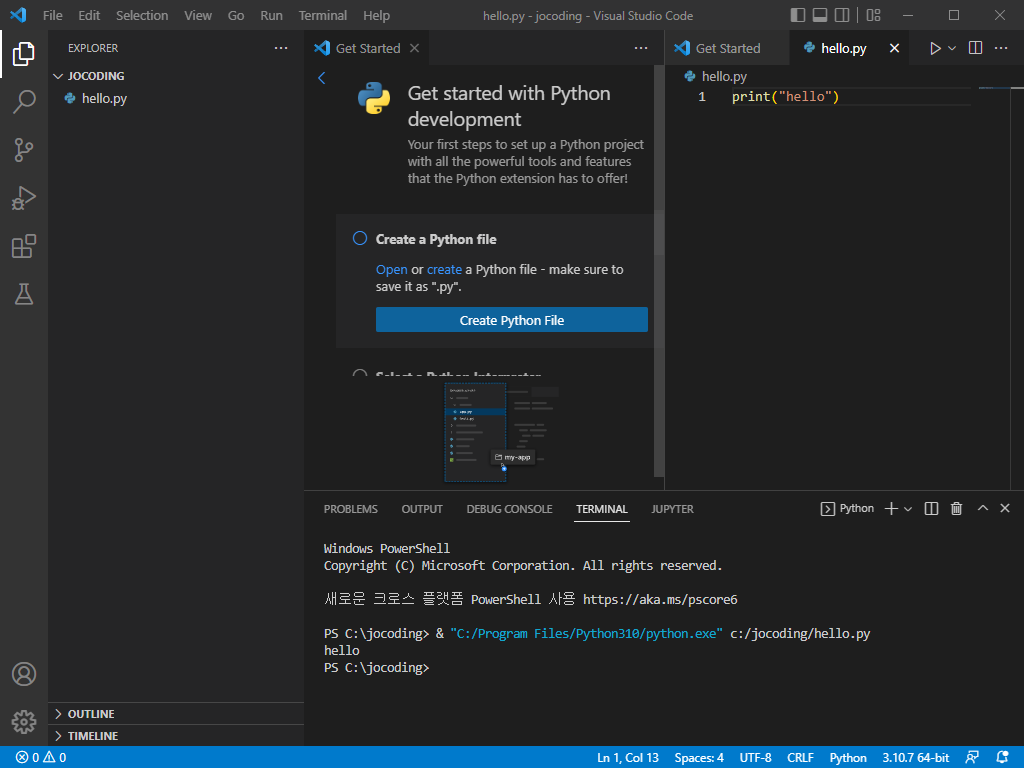Change Spaces: 4 indentation setting
The width and height of the screenshot is (1024, 768).
699,758
